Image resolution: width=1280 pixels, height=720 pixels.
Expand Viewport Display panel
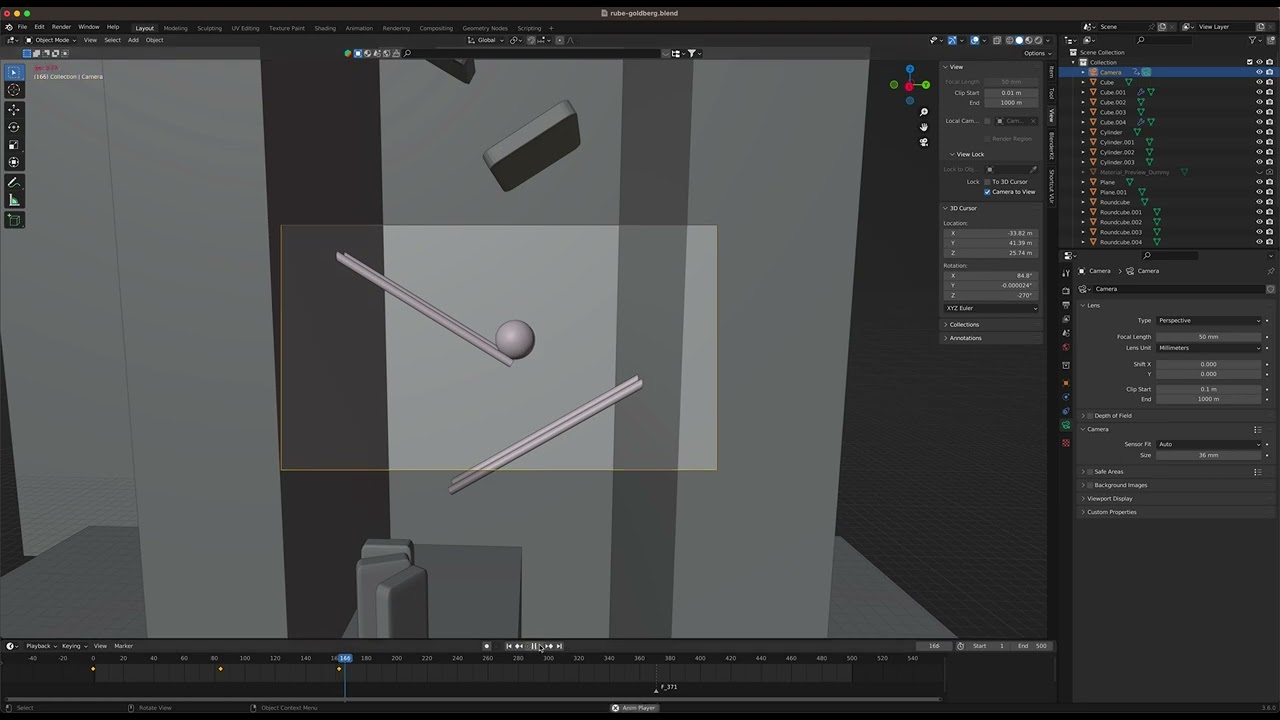point(1108,499)
